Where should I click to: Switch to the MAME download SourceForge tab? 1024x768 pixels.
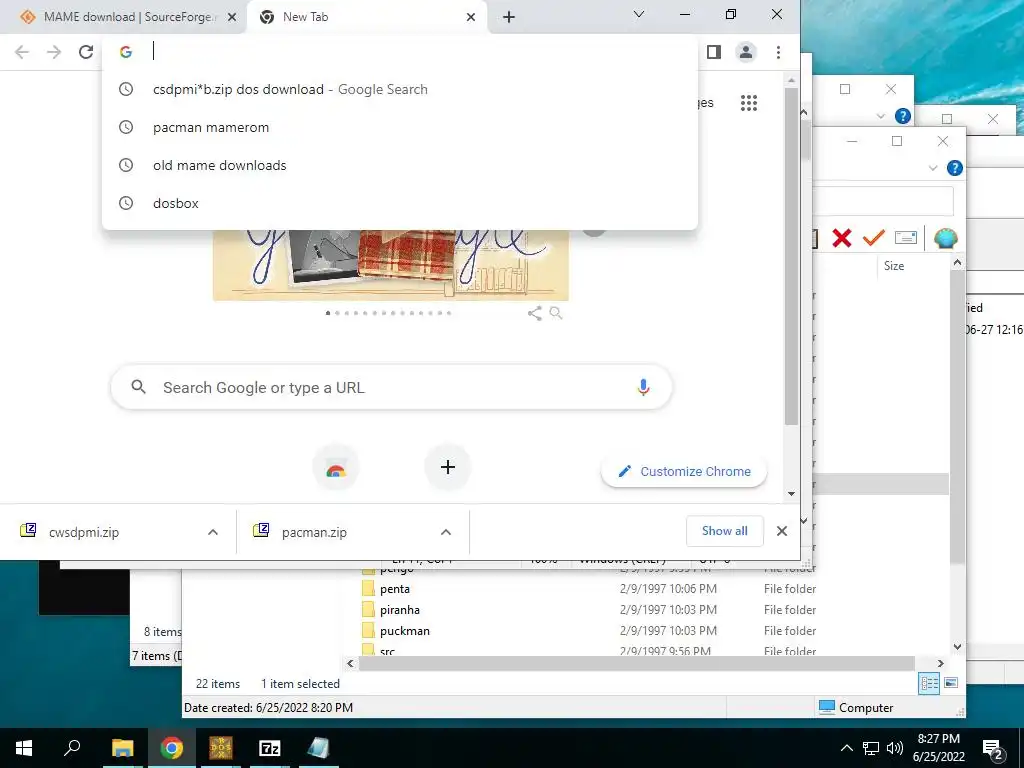pyautogui.click(x=127, y=17)
